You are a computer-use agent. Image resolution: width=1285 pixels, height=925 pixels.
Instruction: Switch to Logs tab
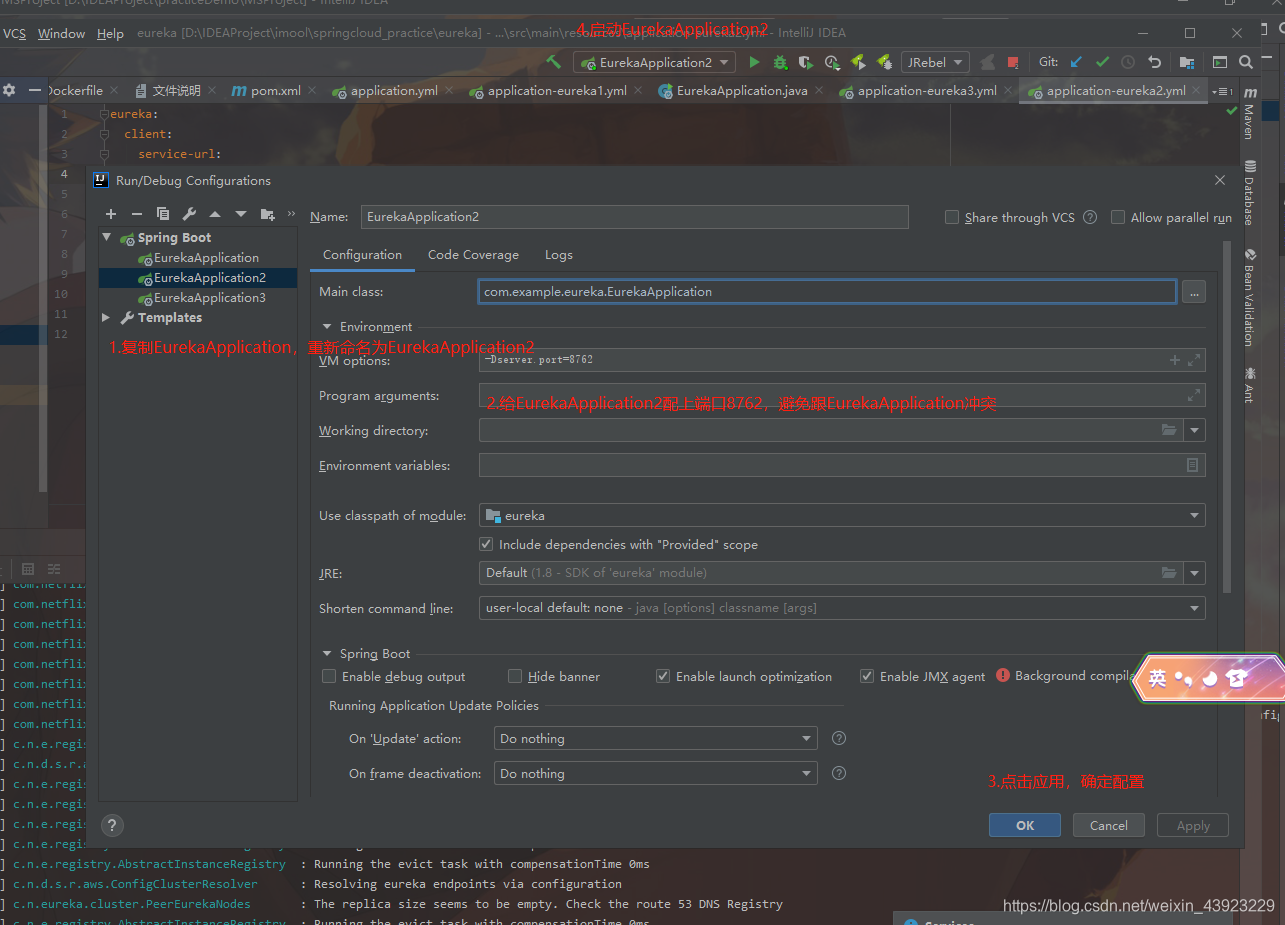click(x=559, y=255)
